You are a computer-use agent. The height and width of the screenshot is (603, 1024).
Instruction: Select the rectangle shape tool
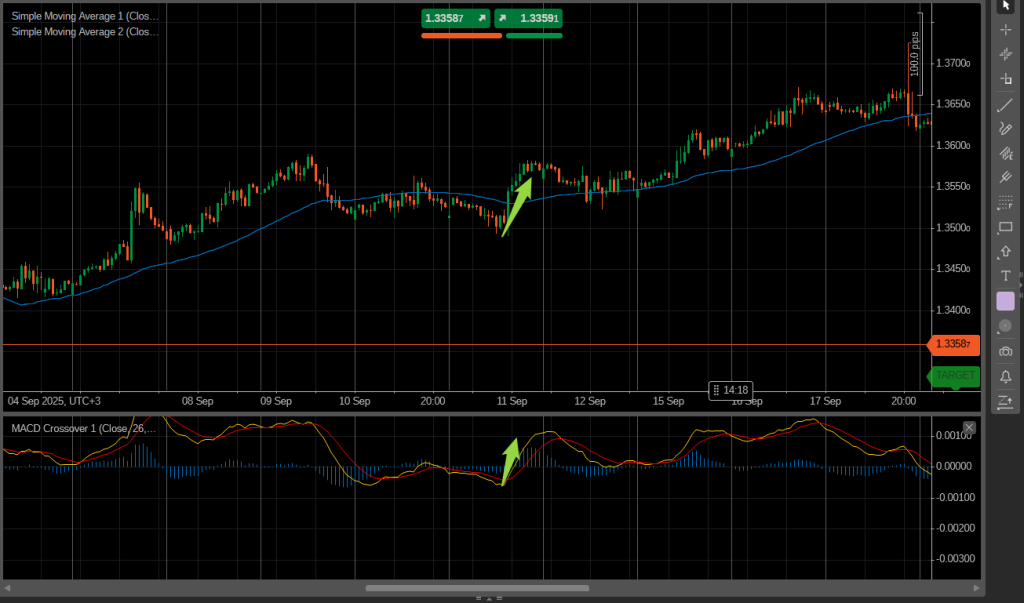pos(1006,227)
